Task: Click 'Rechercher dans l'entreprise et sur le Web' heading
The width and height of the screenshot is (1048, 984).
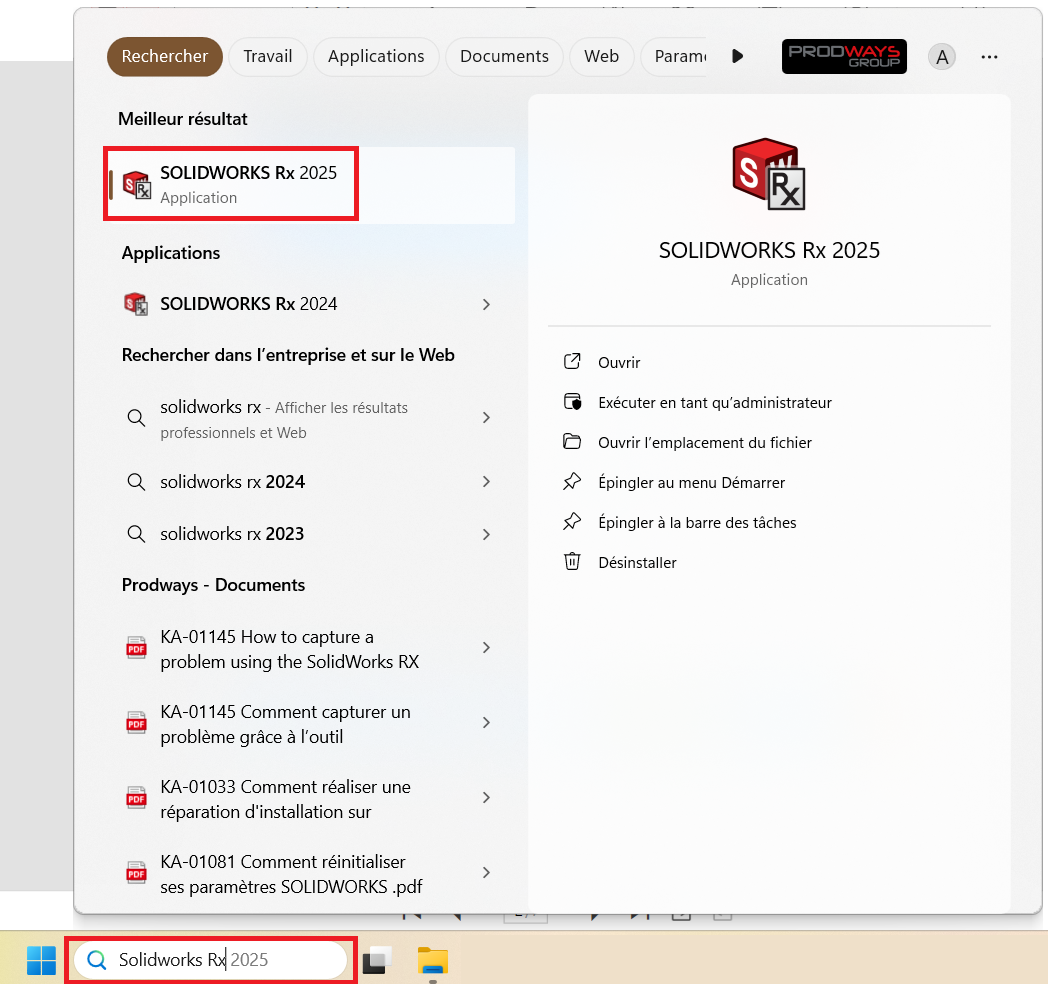Action: tap(288, 355)
